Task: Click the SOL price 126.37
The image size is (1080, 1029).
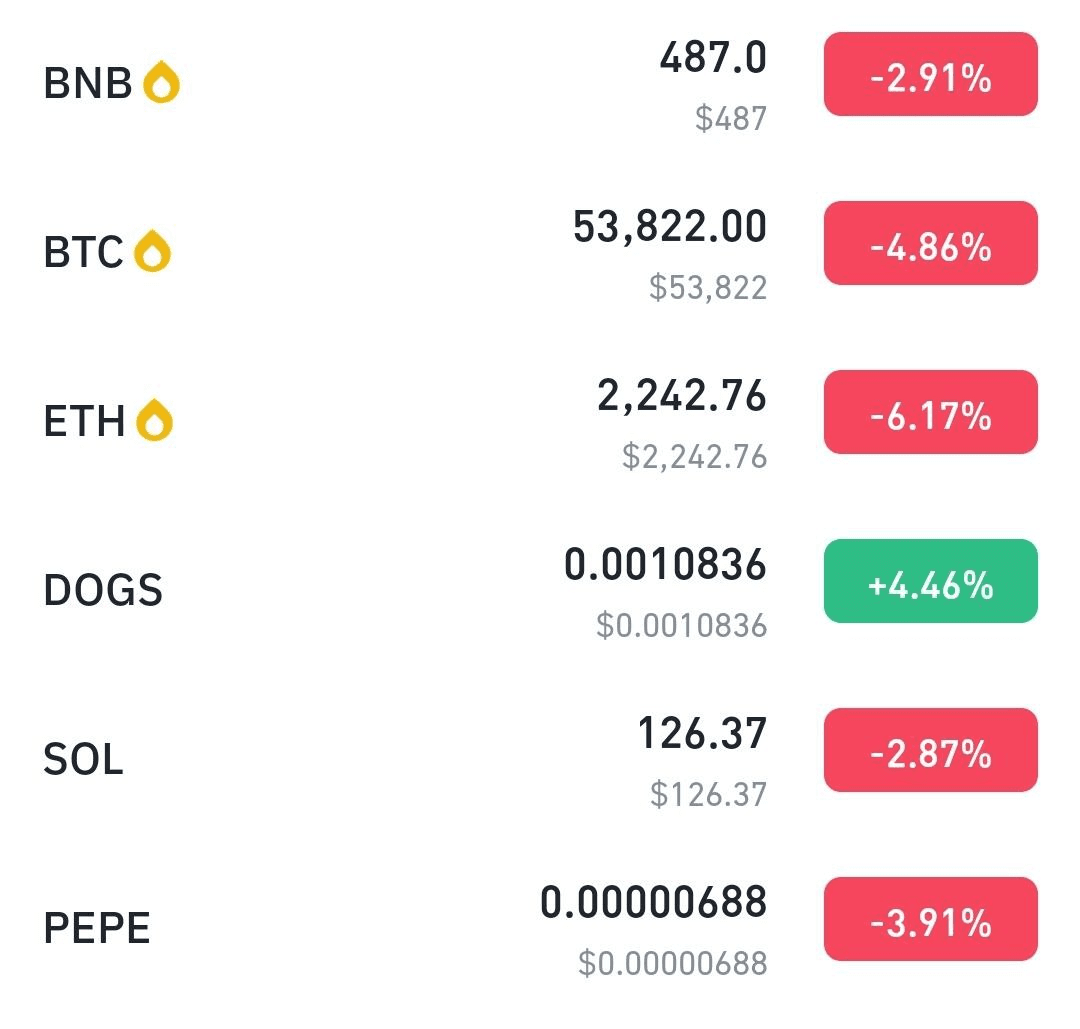Action: point(702,733)
